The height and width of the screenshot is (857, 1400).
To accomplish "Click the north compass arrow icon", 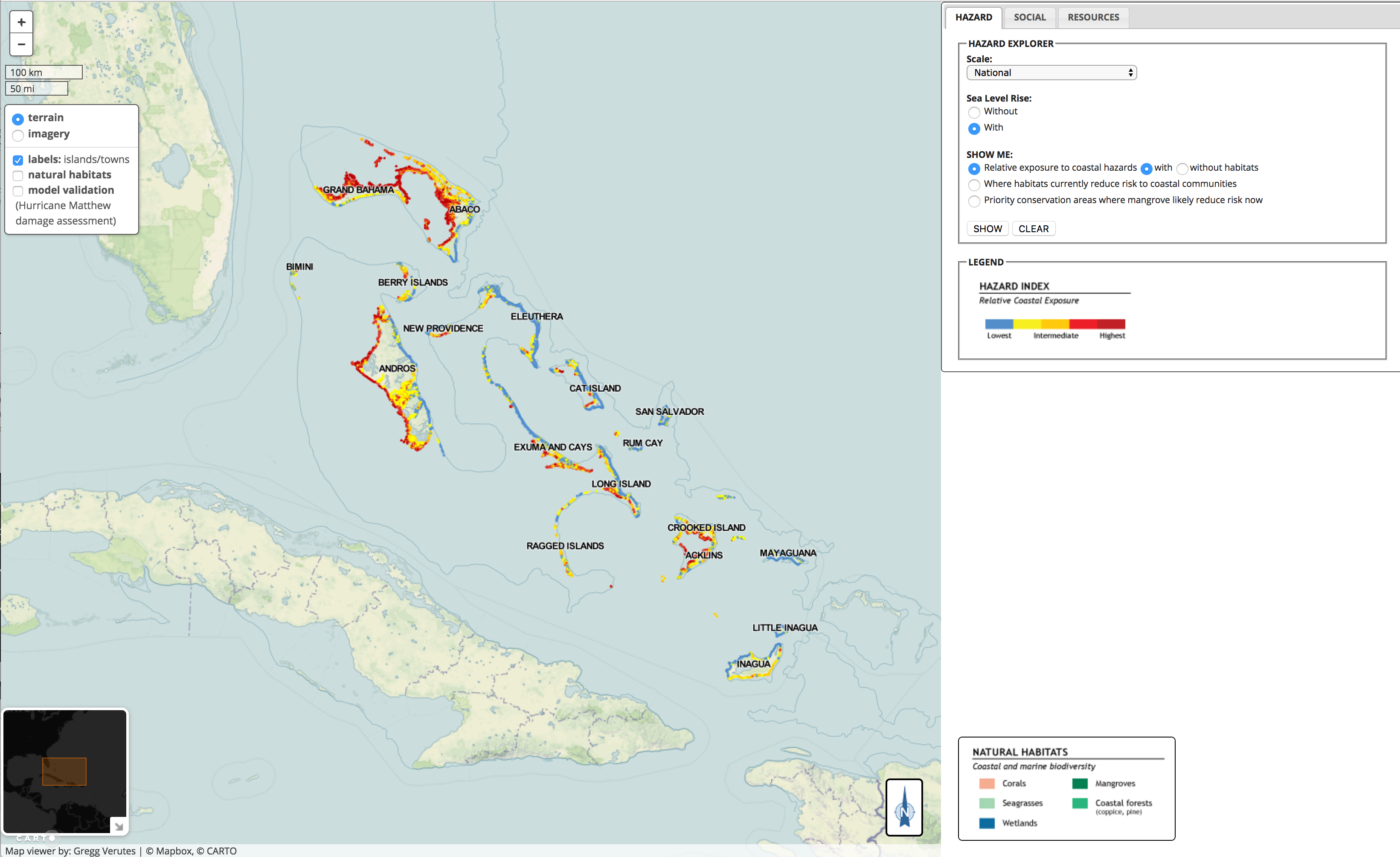I will [904, 807].
